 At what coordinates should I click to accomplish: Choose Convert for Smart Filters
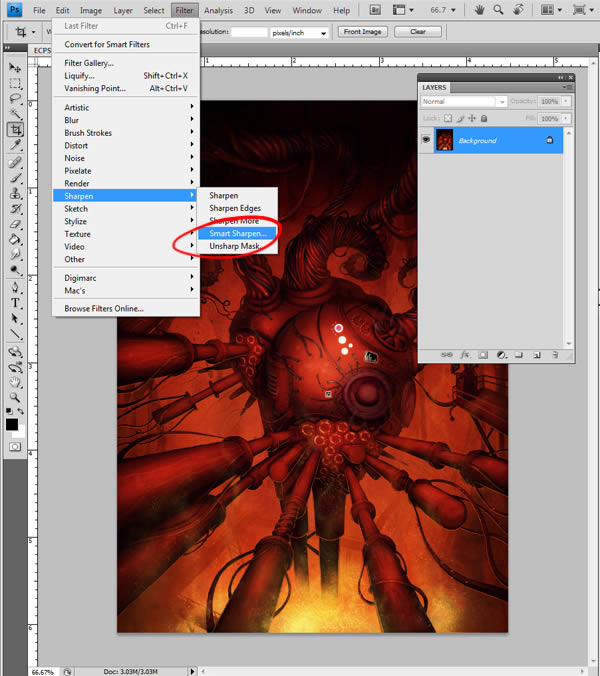[x=125, y=44]
